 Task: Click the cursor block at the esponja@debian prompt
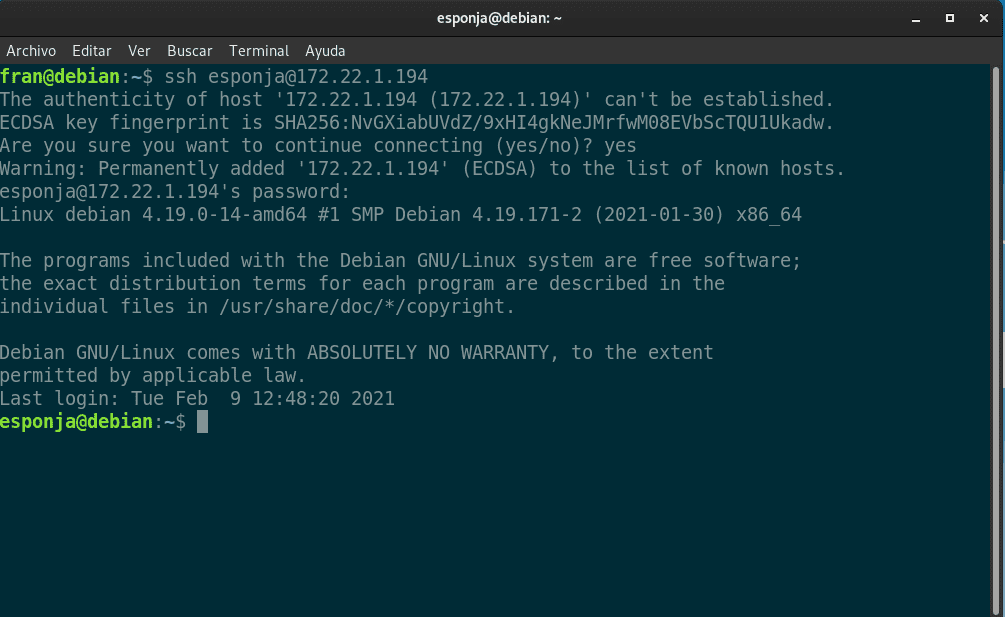pyautogui.click(x=202, y=422)
